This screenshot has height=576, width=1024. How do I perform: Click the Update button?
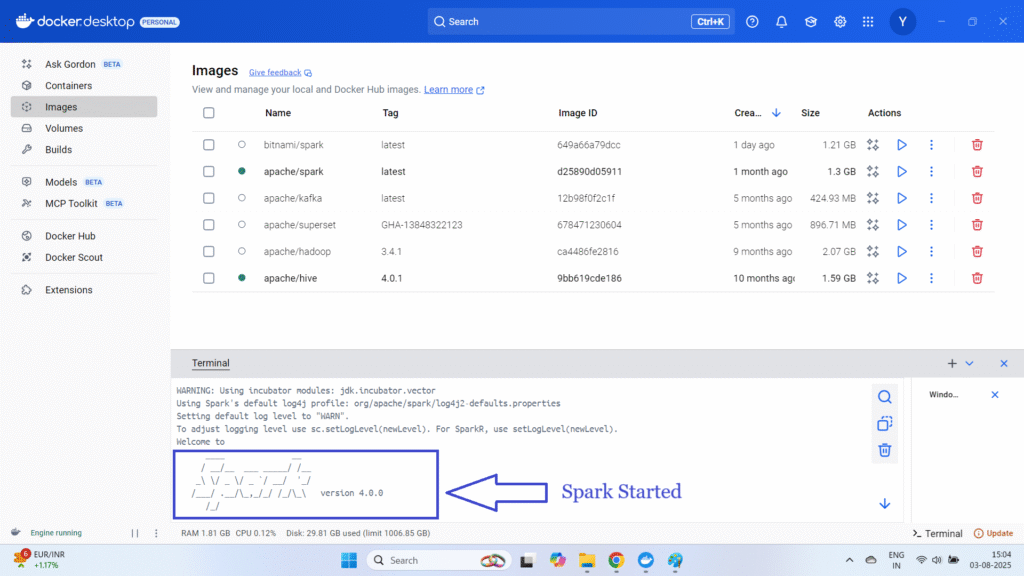coord(993,534)
